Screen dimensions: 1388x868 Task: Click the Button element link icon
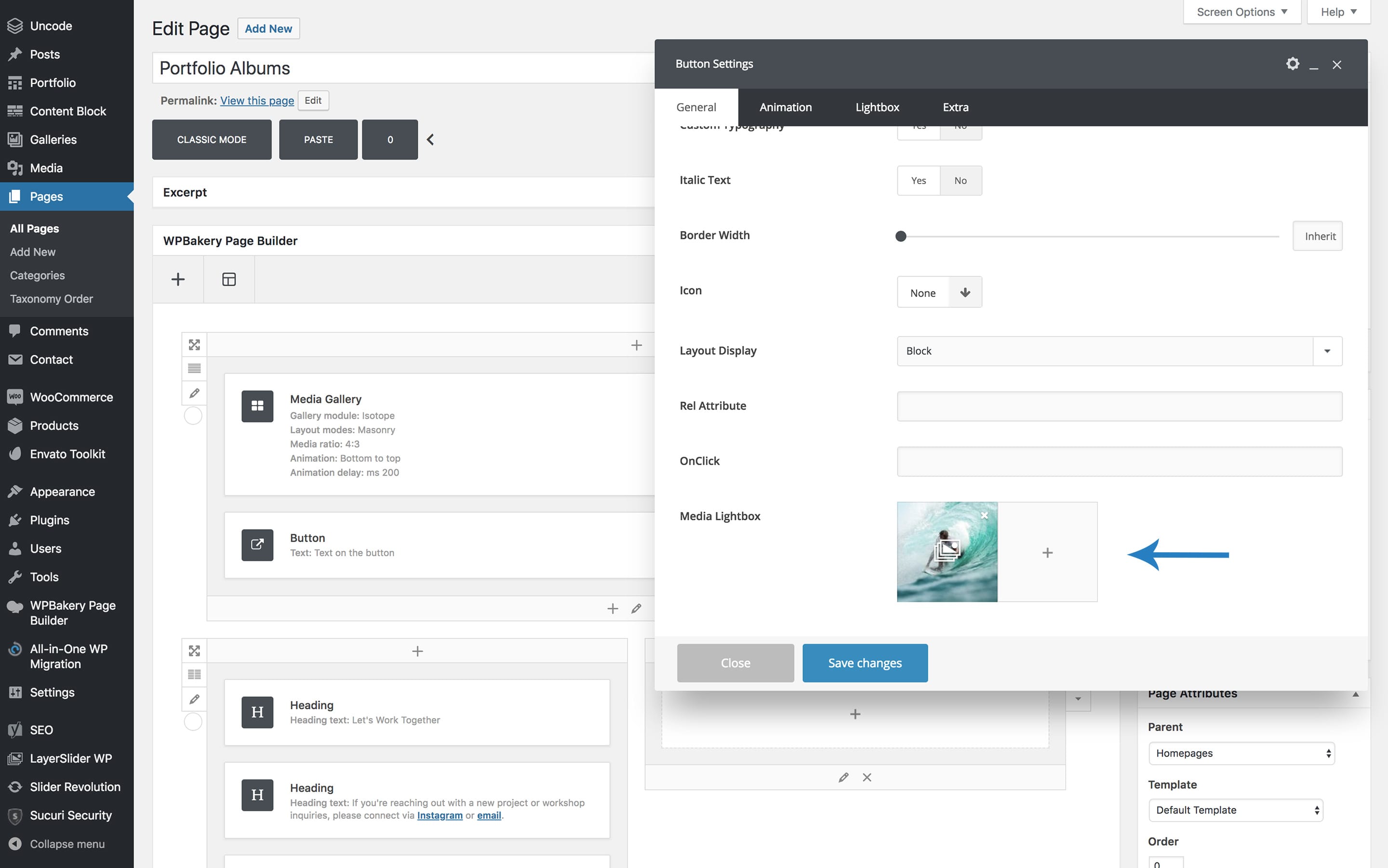(257, 545)
